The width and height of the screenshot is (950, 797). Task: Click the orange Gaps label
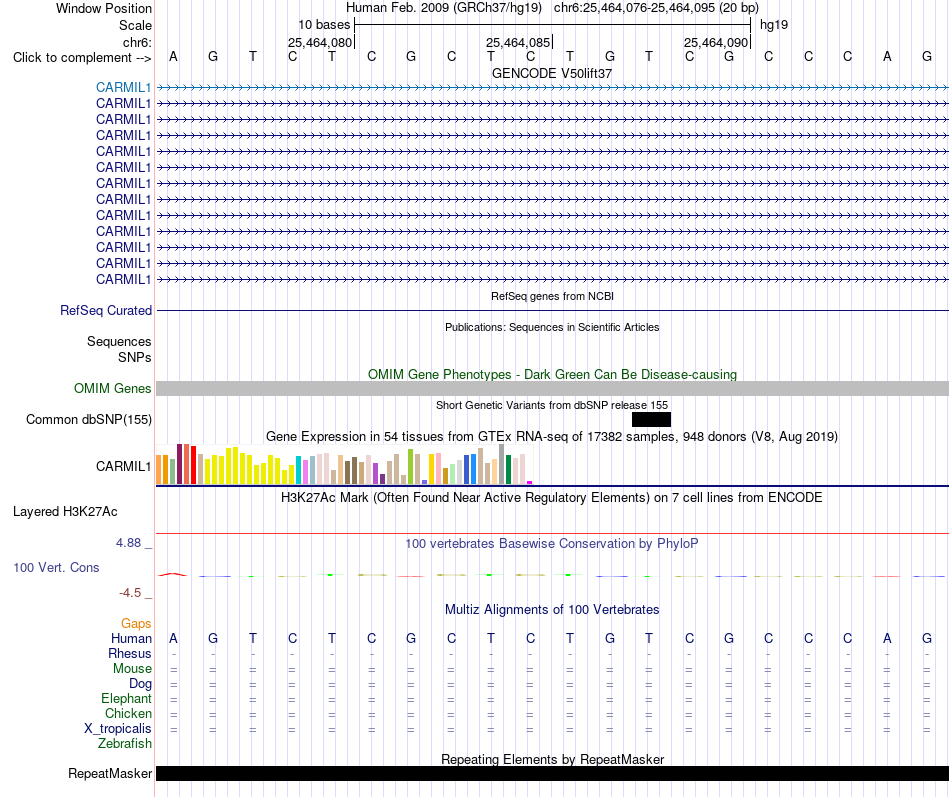tap(136, 623)
